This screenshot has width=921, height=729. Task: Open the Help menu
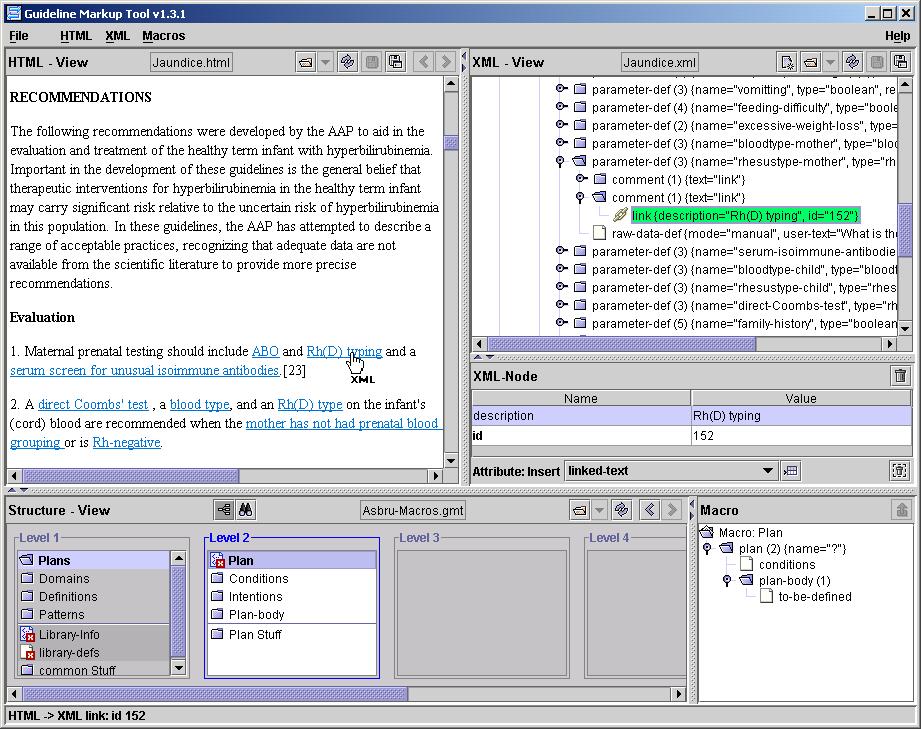[x=898, y=36]
